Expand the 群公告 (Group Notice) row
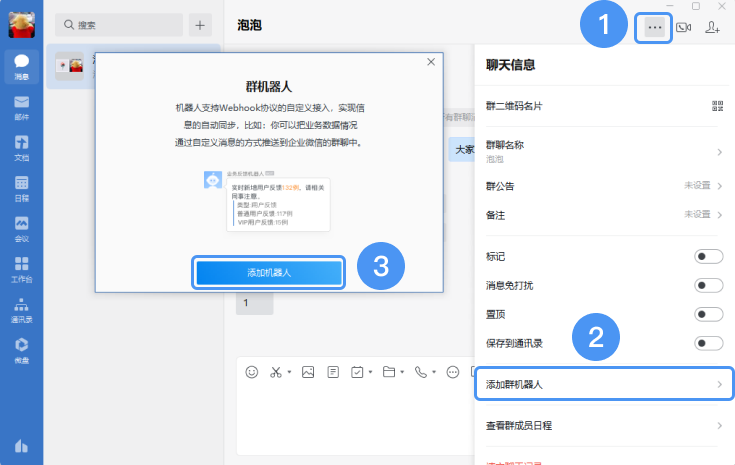 (x=603, y=186)
